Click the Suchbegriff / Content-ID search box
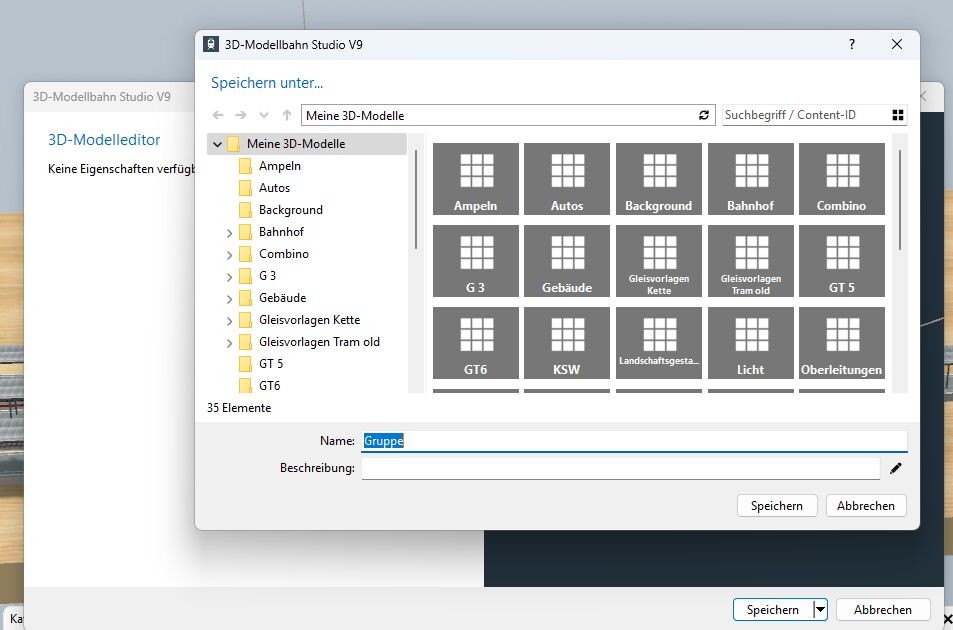This screenshot has width=953, height=630. pyautogui.click(x=803, y=116)
